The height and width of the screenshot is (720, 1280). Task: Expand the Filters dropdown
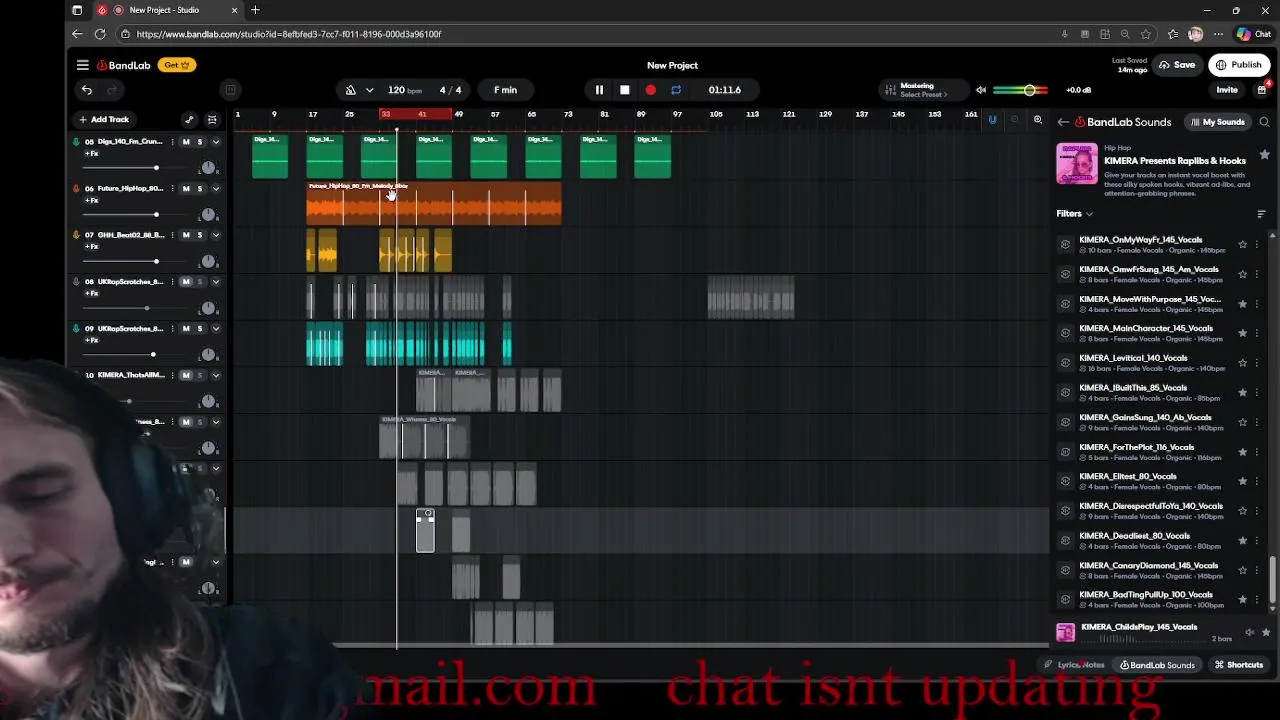pos(1075,214)
